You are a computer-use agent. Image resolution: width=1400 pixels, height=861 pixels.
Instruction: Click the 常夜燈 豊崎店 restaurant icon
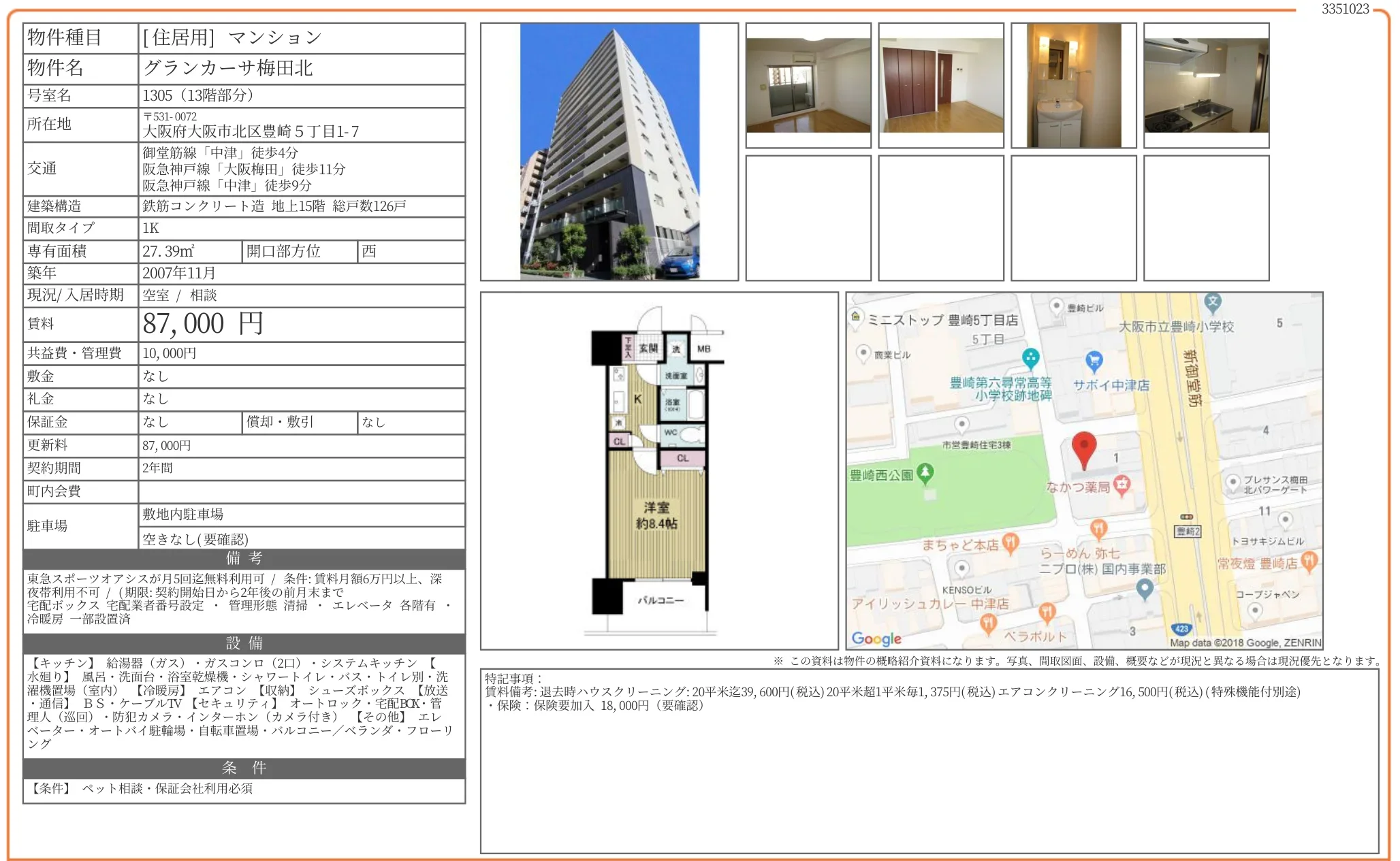click(x=1309, y=561)
